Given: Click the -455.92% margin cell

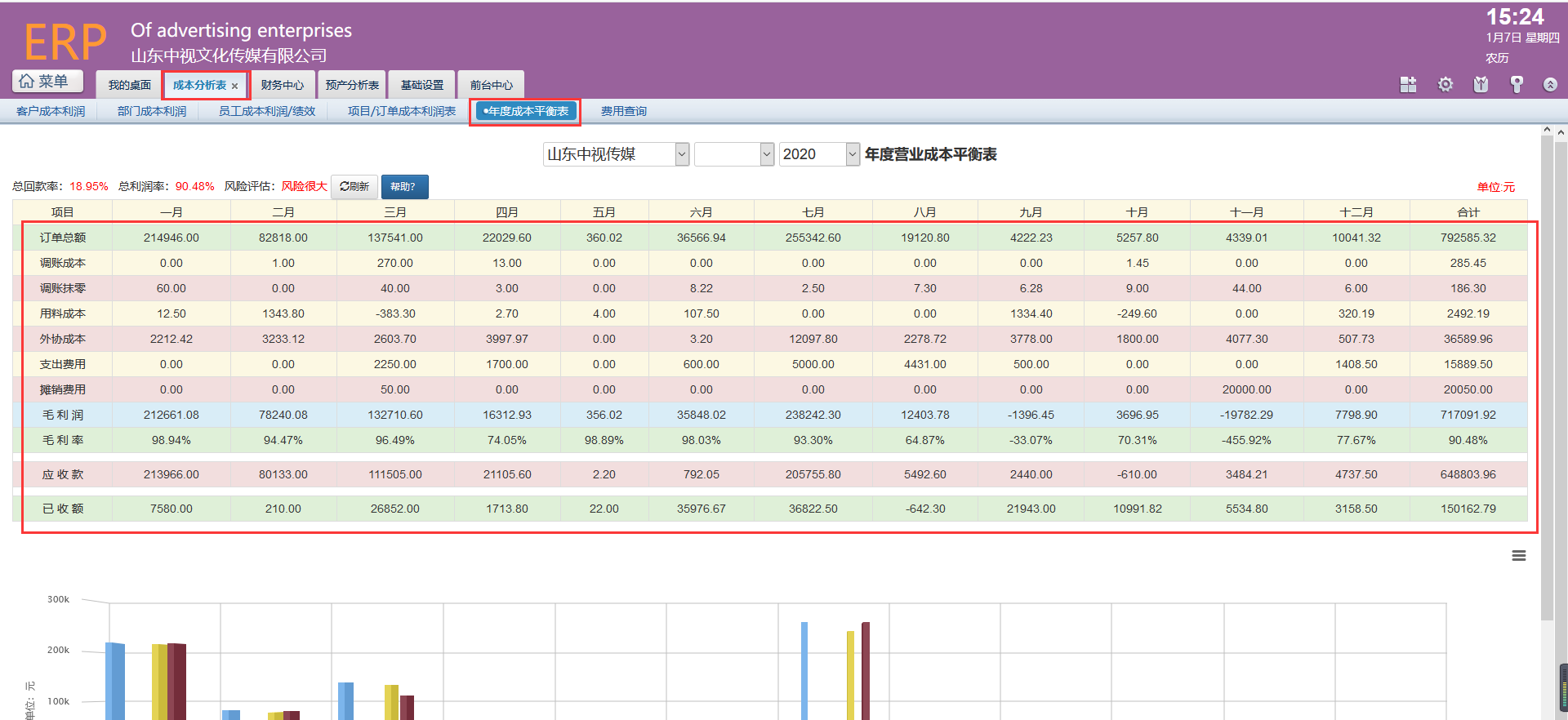Looking at the screenshot, I should [x=1247, y=440].
